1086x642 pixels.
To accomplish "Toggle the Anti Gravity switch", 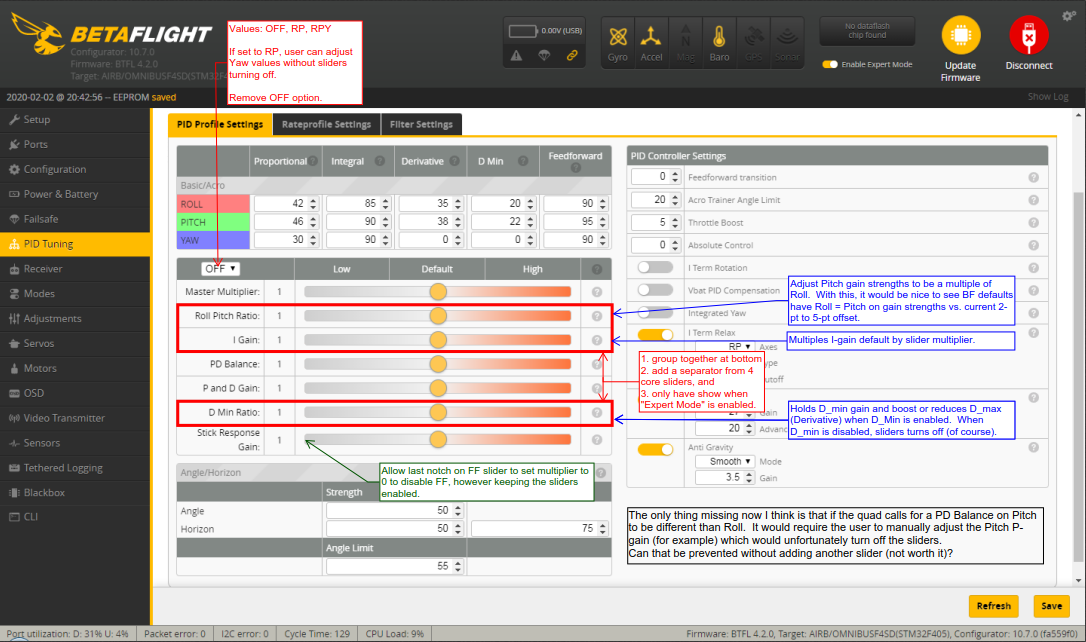I will click(x=655, y=449).
